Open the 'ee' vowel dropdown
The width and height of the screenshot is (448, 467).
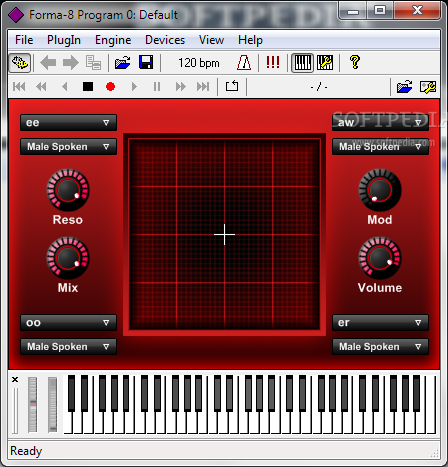(x=68, y=122)
